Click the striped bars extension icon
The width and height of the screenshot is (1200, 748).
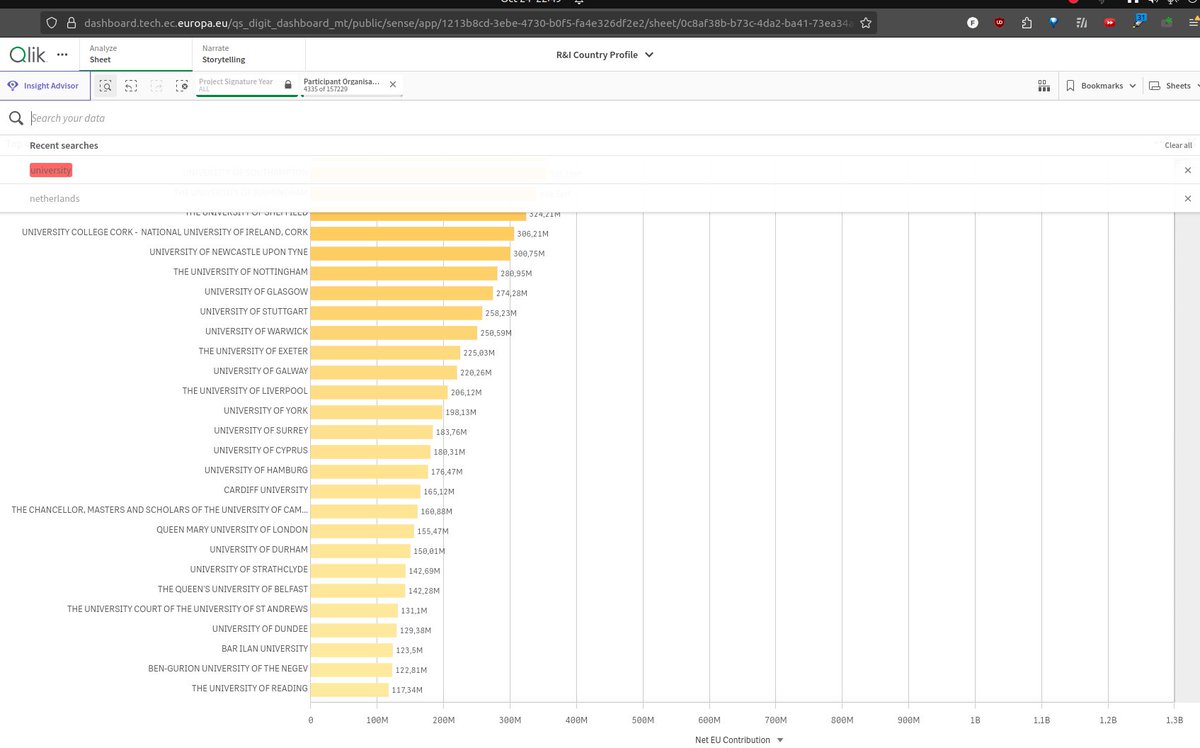point(1082,22)
